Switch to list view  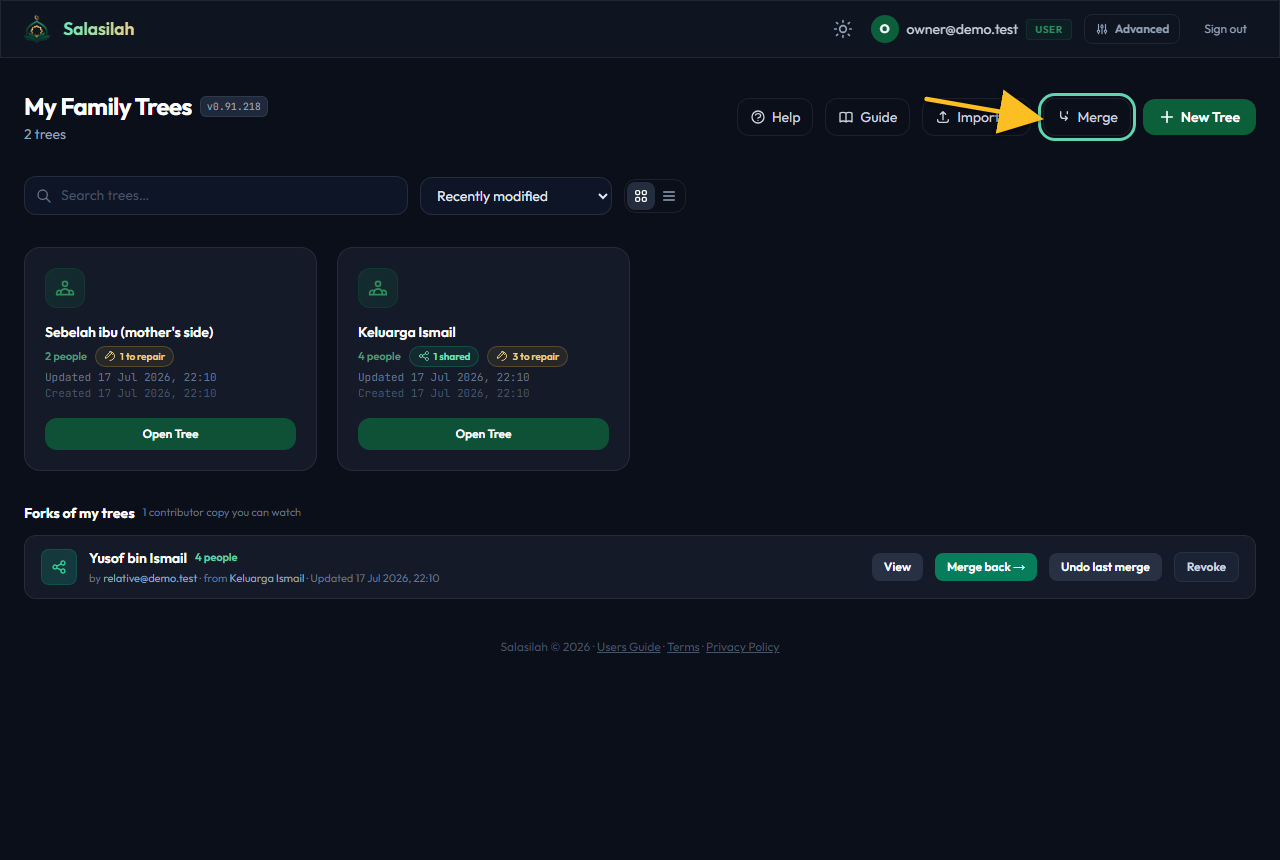(669, 196)
